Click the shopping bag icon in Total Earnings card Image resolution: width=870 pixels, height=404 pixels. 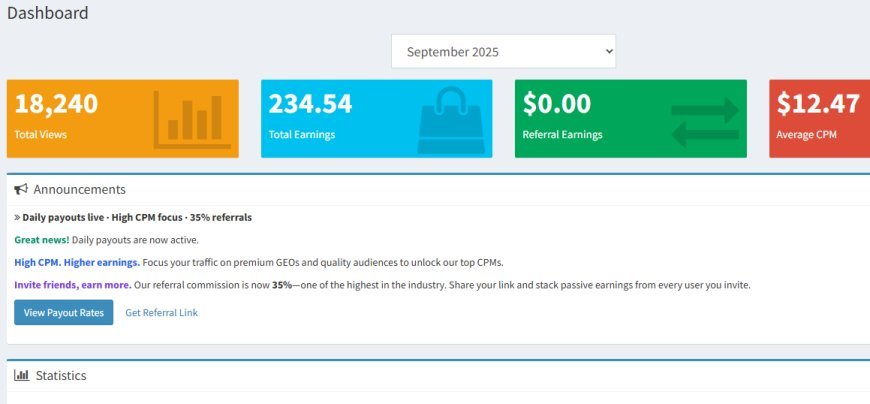[449, 119]
